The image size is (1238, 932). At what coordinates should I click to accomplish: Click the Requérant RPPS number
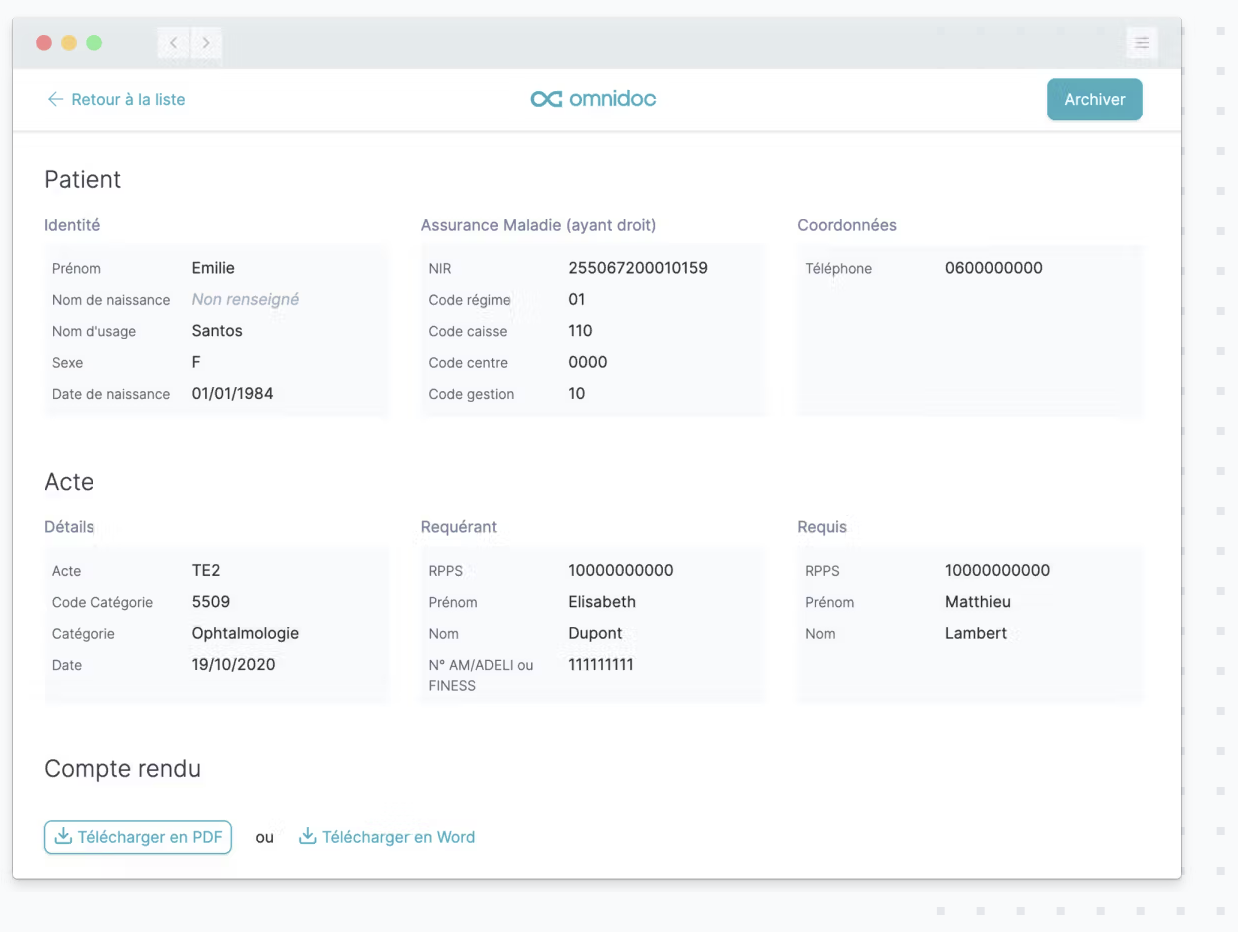pyautogui.click(x=621, y=571)
